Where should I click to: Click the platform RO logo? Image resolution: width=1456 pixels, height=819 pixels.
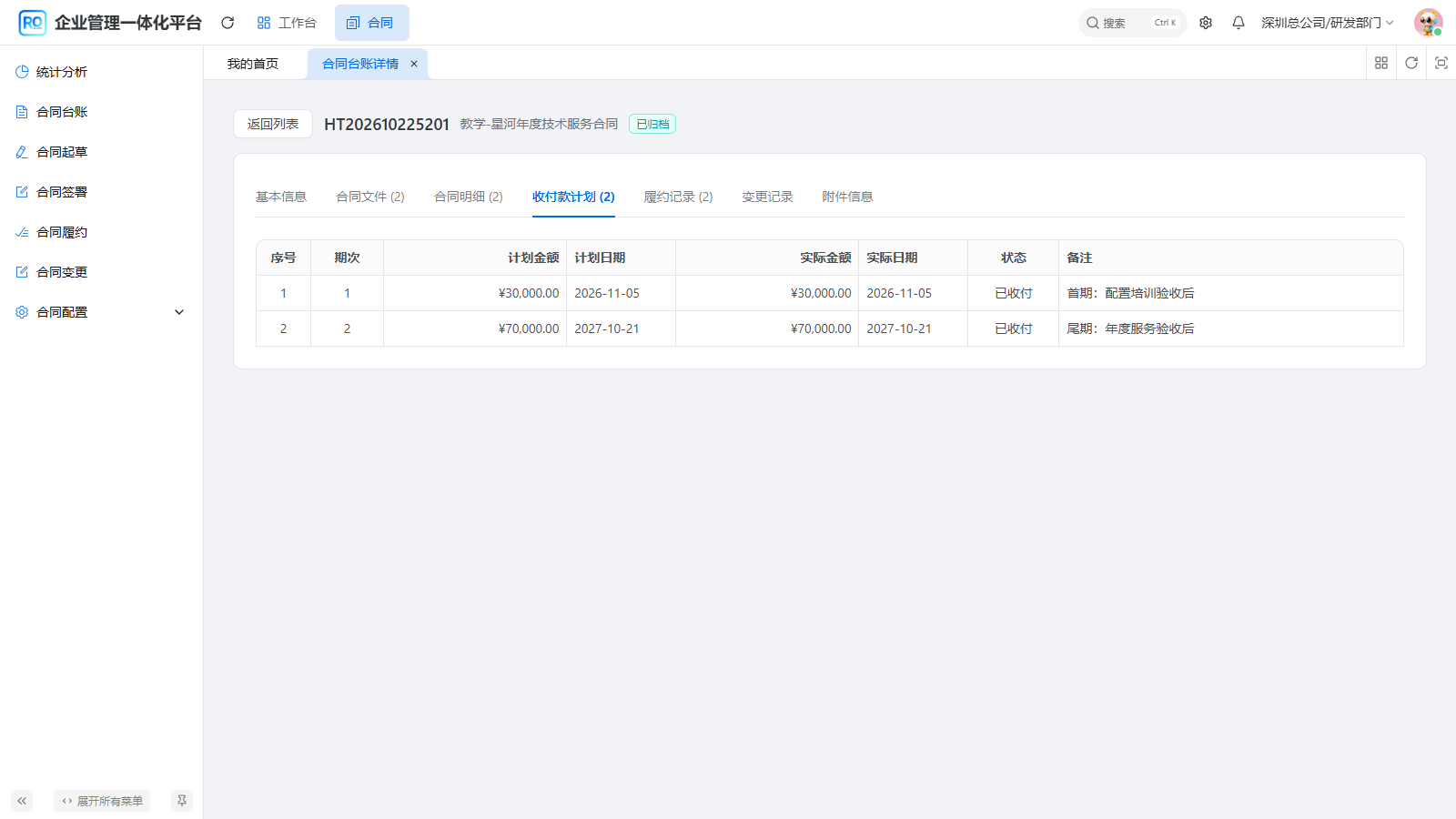(x=32, y=23)
